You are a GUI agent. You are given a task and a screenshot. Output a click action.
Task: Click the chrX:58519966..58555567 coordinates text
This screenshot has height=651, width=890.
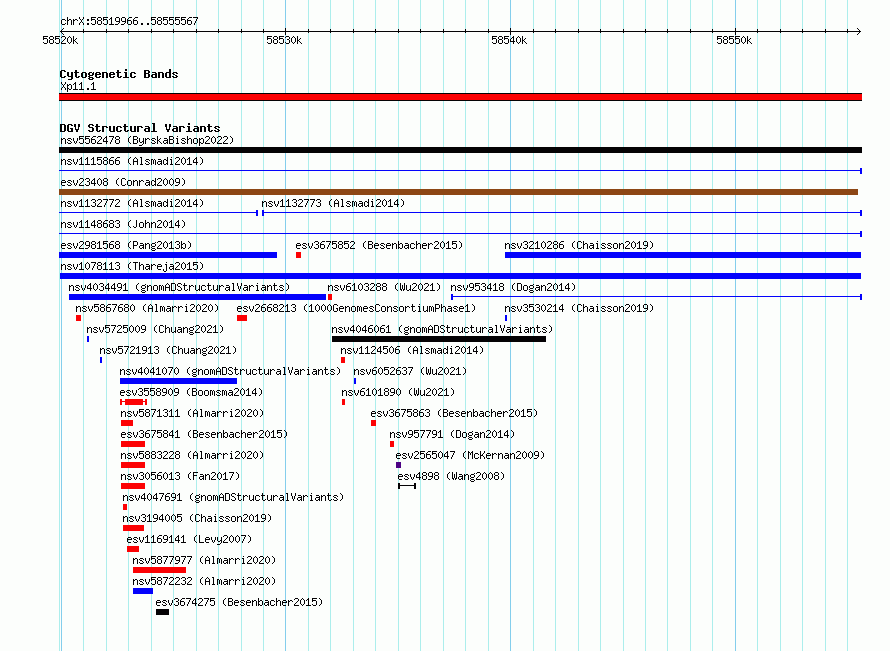[129, 22]
